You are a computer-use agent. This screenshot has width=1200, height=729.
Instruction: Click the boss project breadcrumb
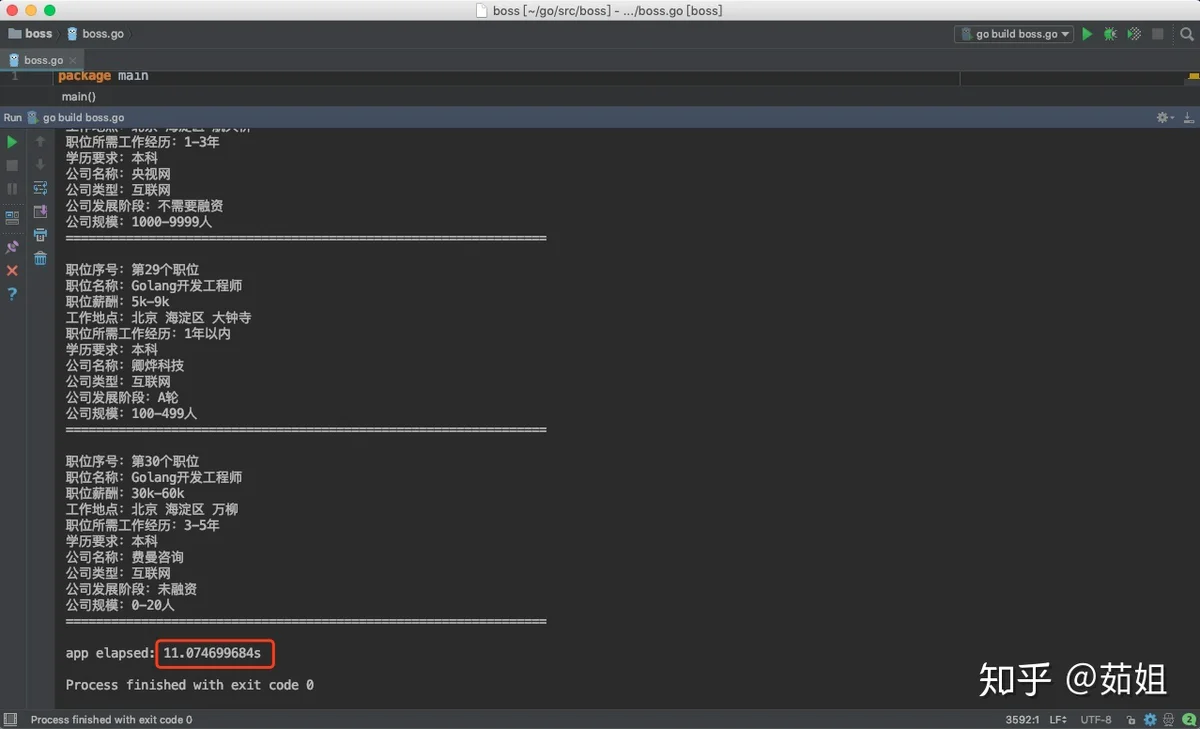31,34
